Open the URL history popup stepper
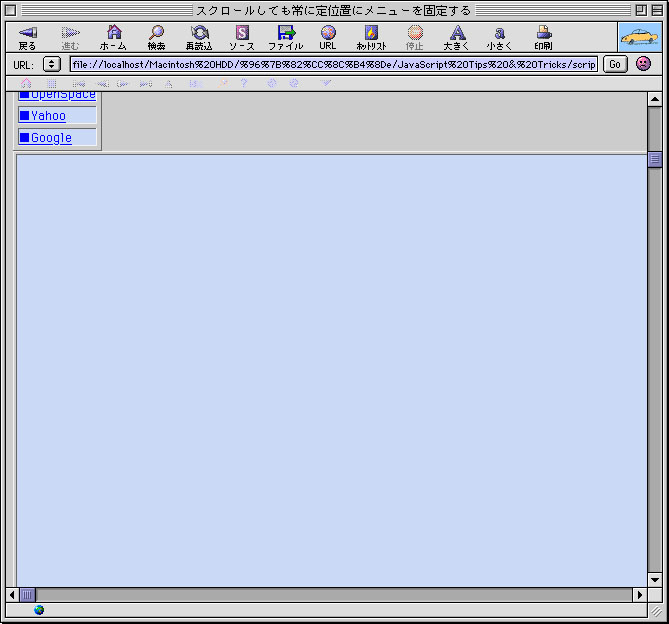Viewport: 669px width, 624px height. tap(52, 64)
